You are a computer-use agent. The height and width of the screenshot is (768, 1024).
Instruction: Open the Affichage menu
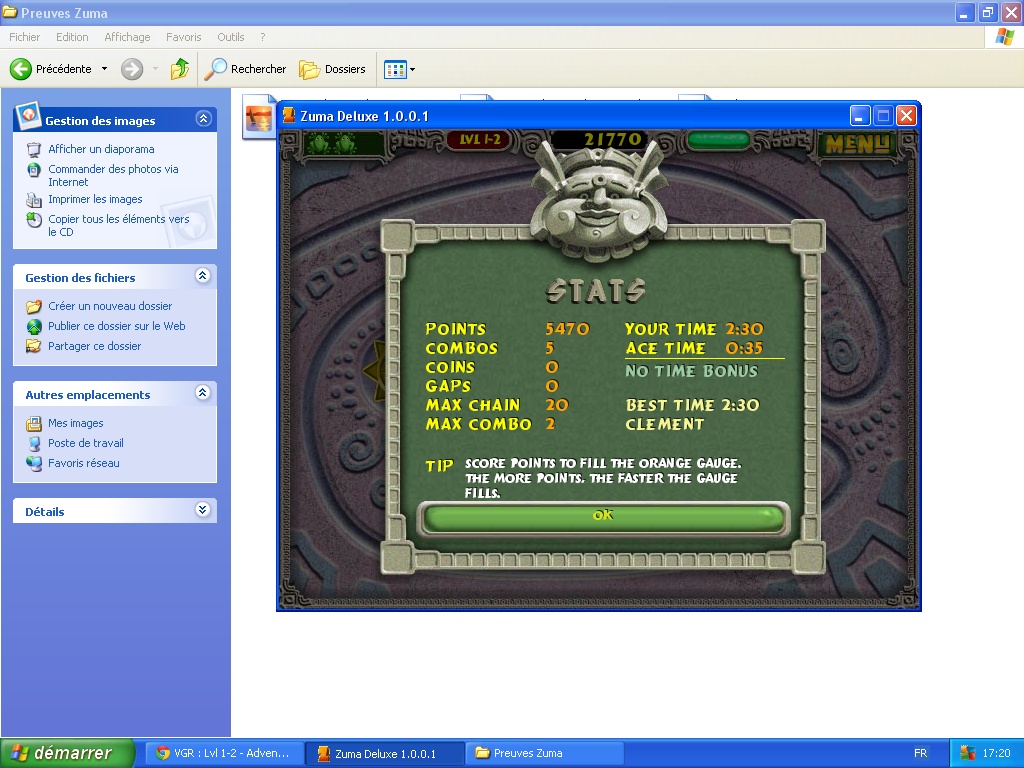(x=127, y=37)
